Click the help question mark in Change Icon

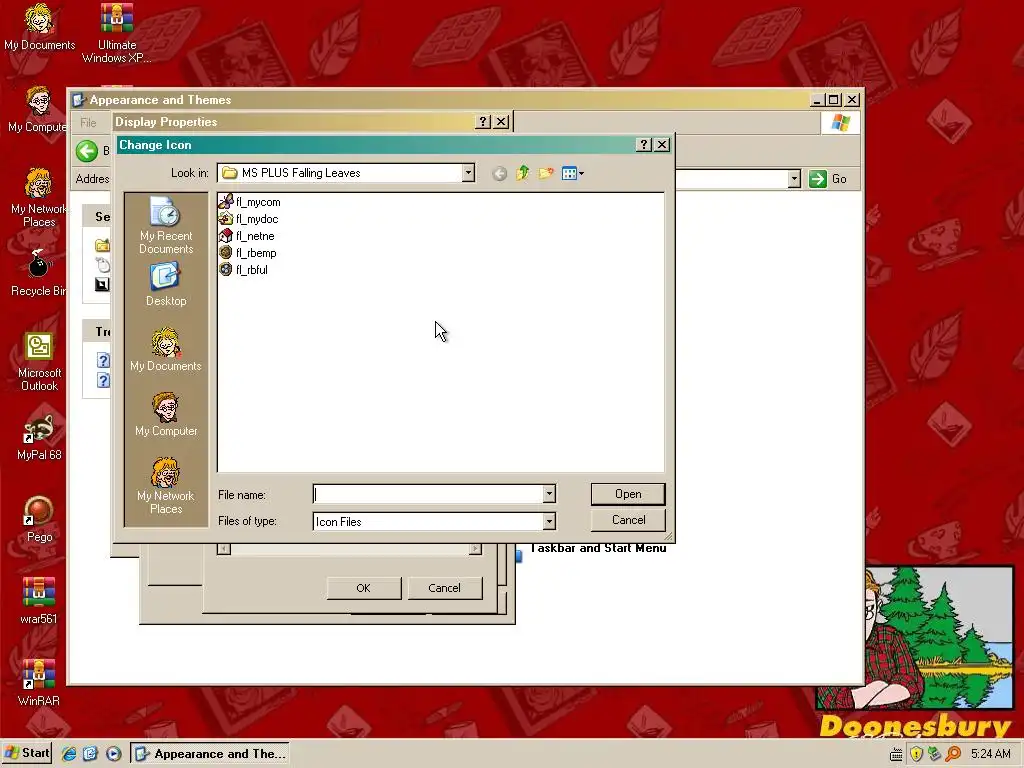(643, 144)
